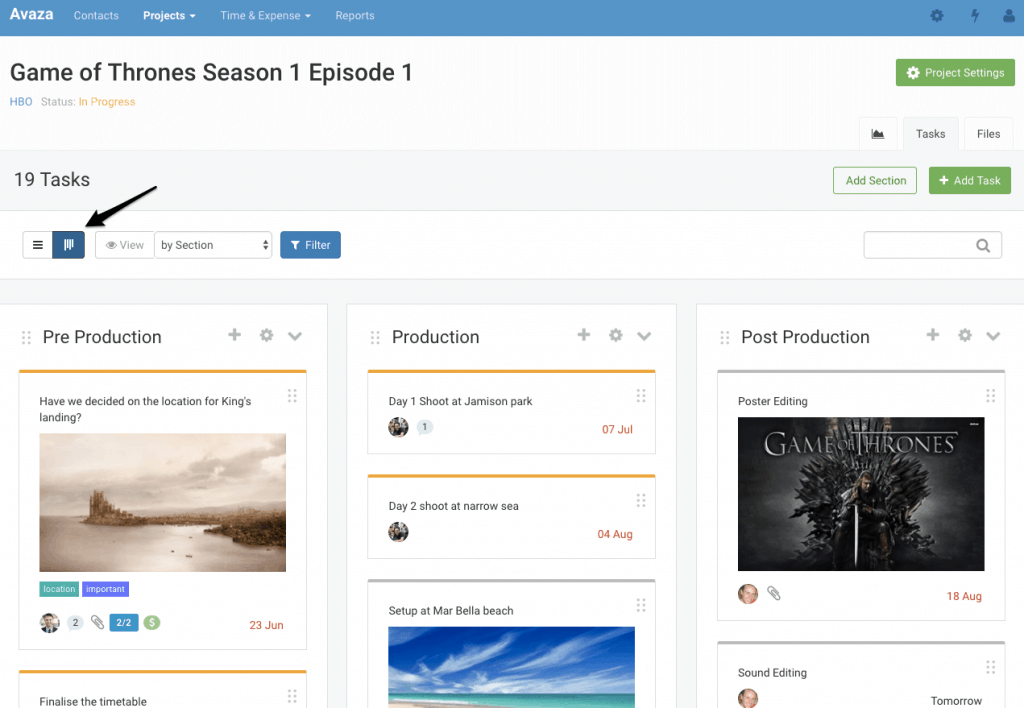
Task: Click the Add Section button
Action: click(875, 180)
